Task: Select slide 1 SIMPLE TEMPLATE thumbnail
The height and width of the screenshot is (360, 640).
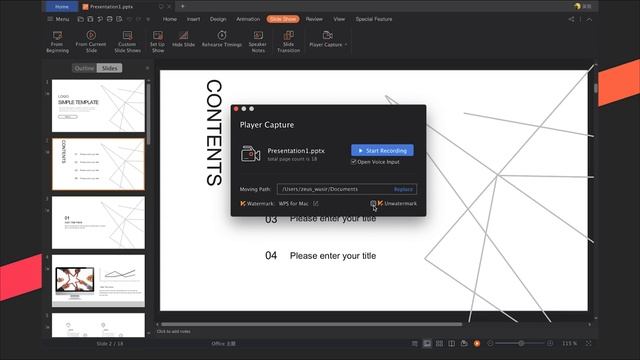Action: [x=98, y=106]
